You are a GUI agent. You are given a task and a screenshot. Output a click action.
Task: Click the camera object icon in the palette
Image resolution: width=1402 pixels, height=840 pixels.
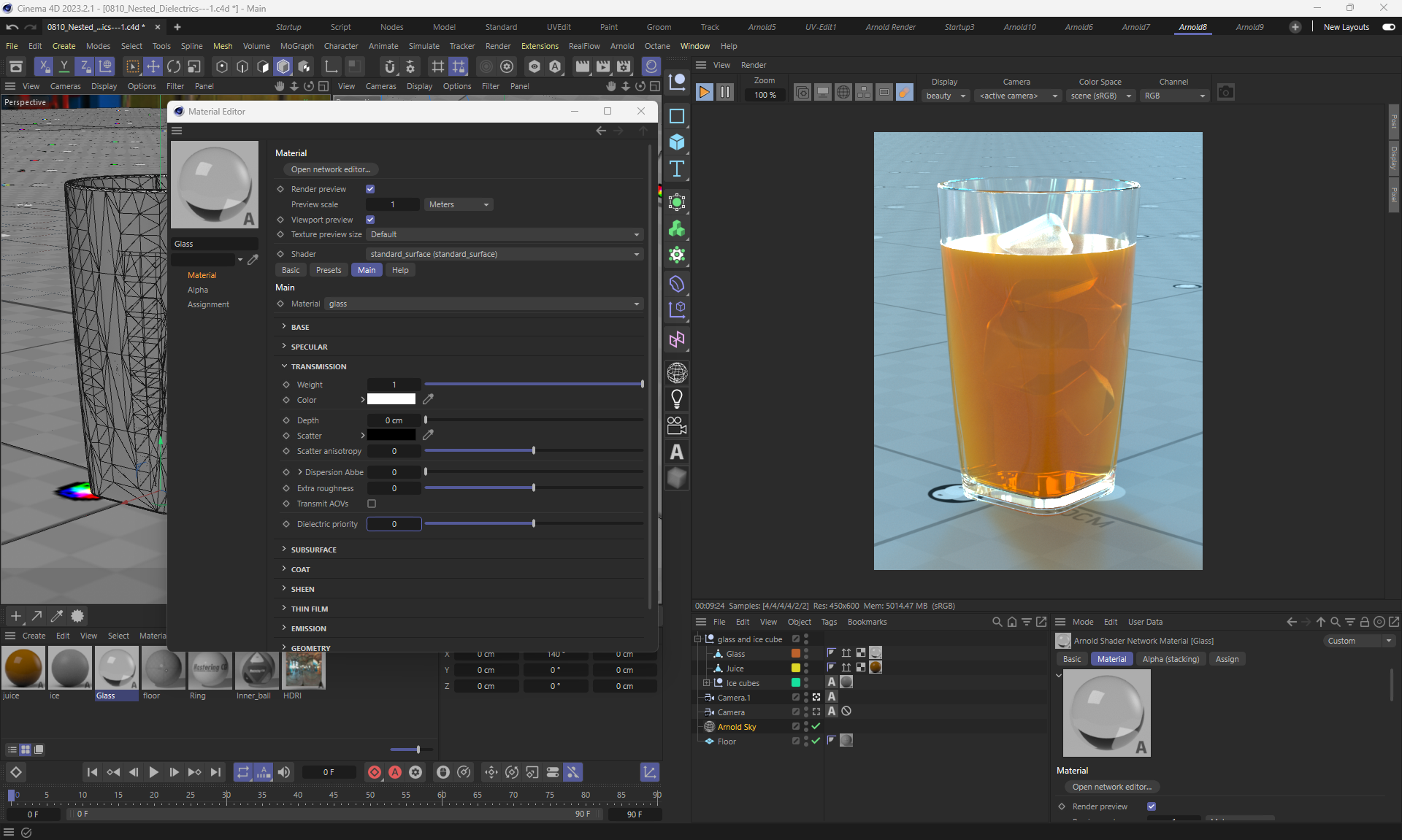click(677, 425)
